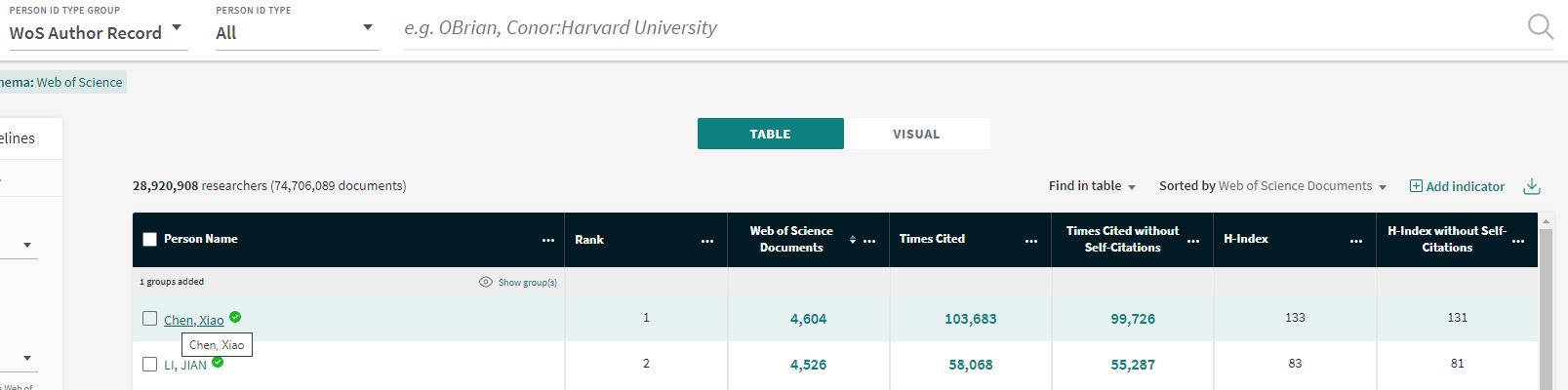Click the Add indicator button
This screenshot has height=390, width=1568.
click(1457, 186)
